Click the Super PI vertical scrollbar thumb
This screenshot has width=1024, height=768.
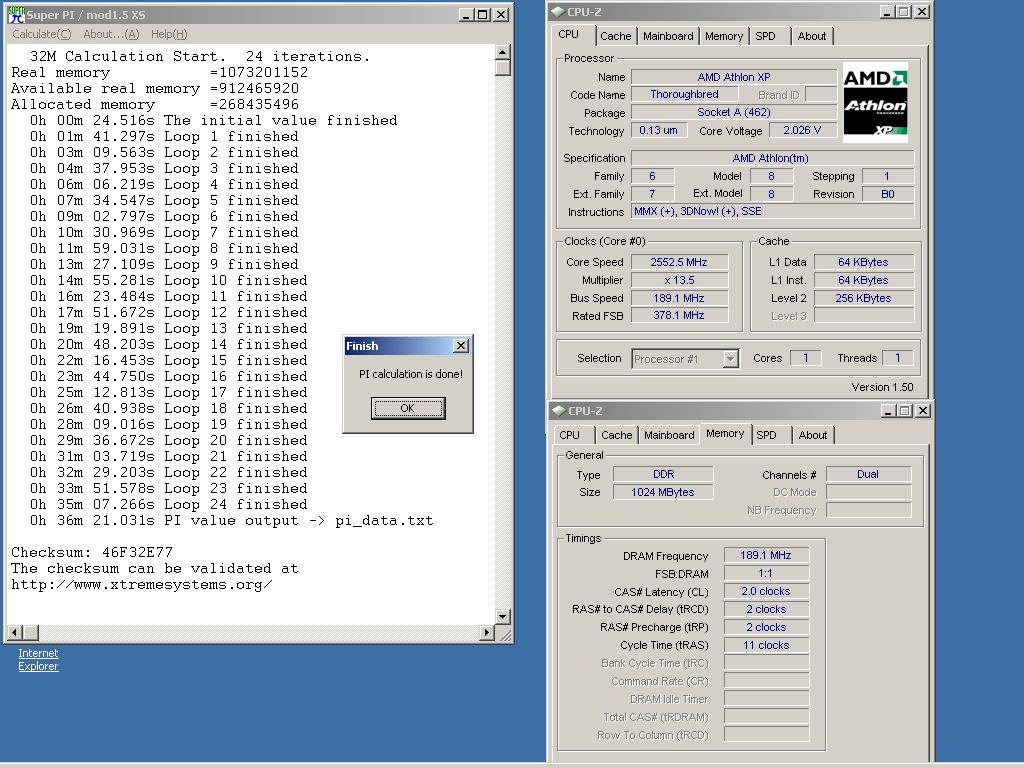502,67
